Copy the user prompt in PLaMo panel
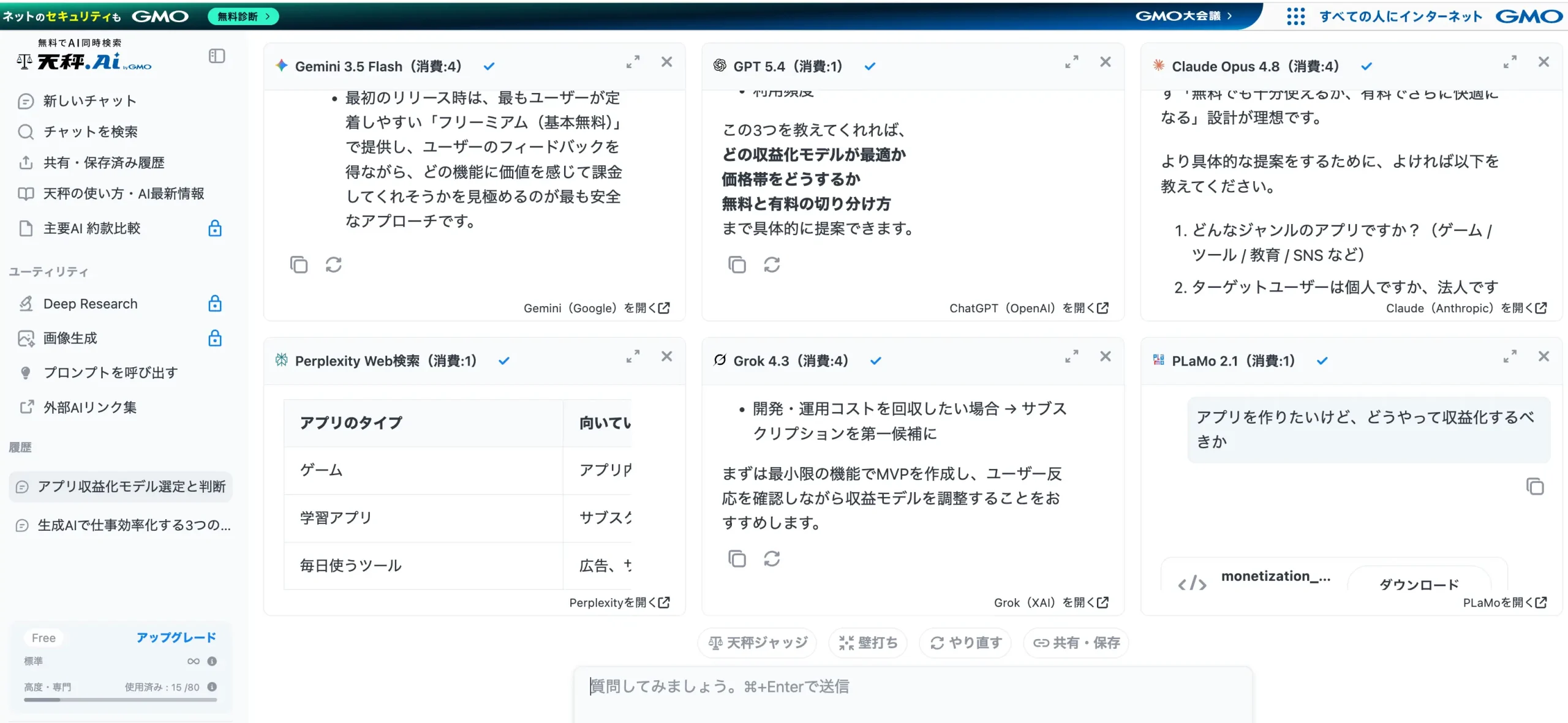1568x723 pixels. (x=1535, y=487)
